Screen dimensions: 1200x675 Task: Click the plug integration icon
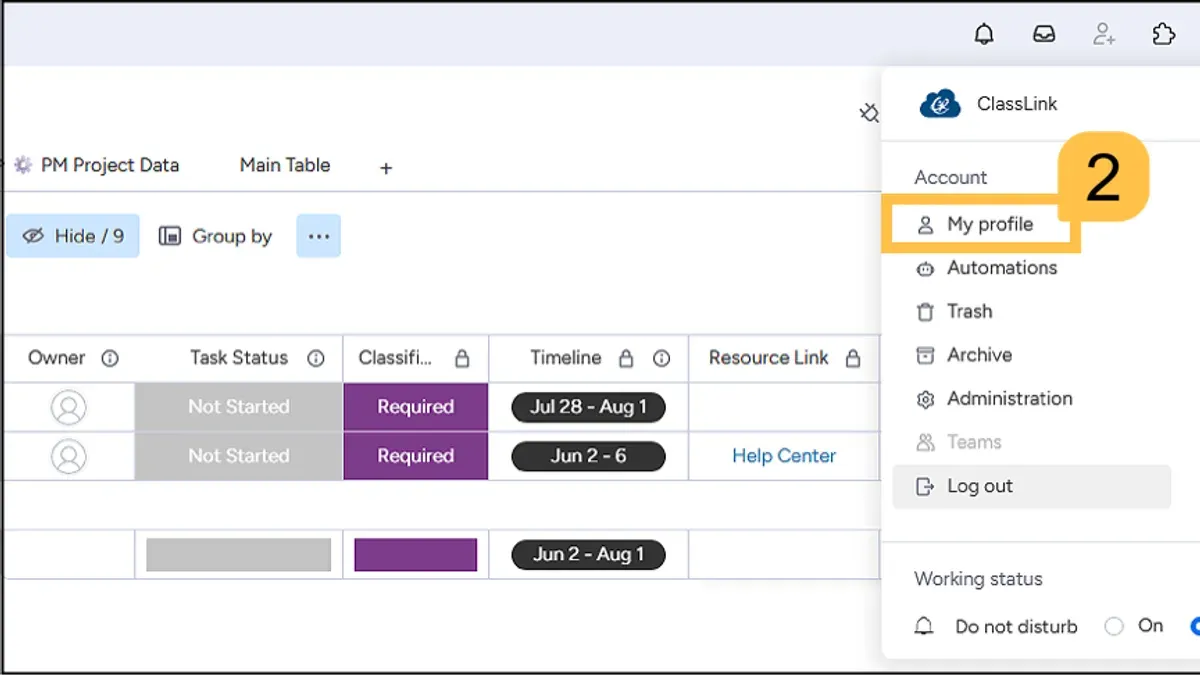pyautogui.click(x=869, y=114)
